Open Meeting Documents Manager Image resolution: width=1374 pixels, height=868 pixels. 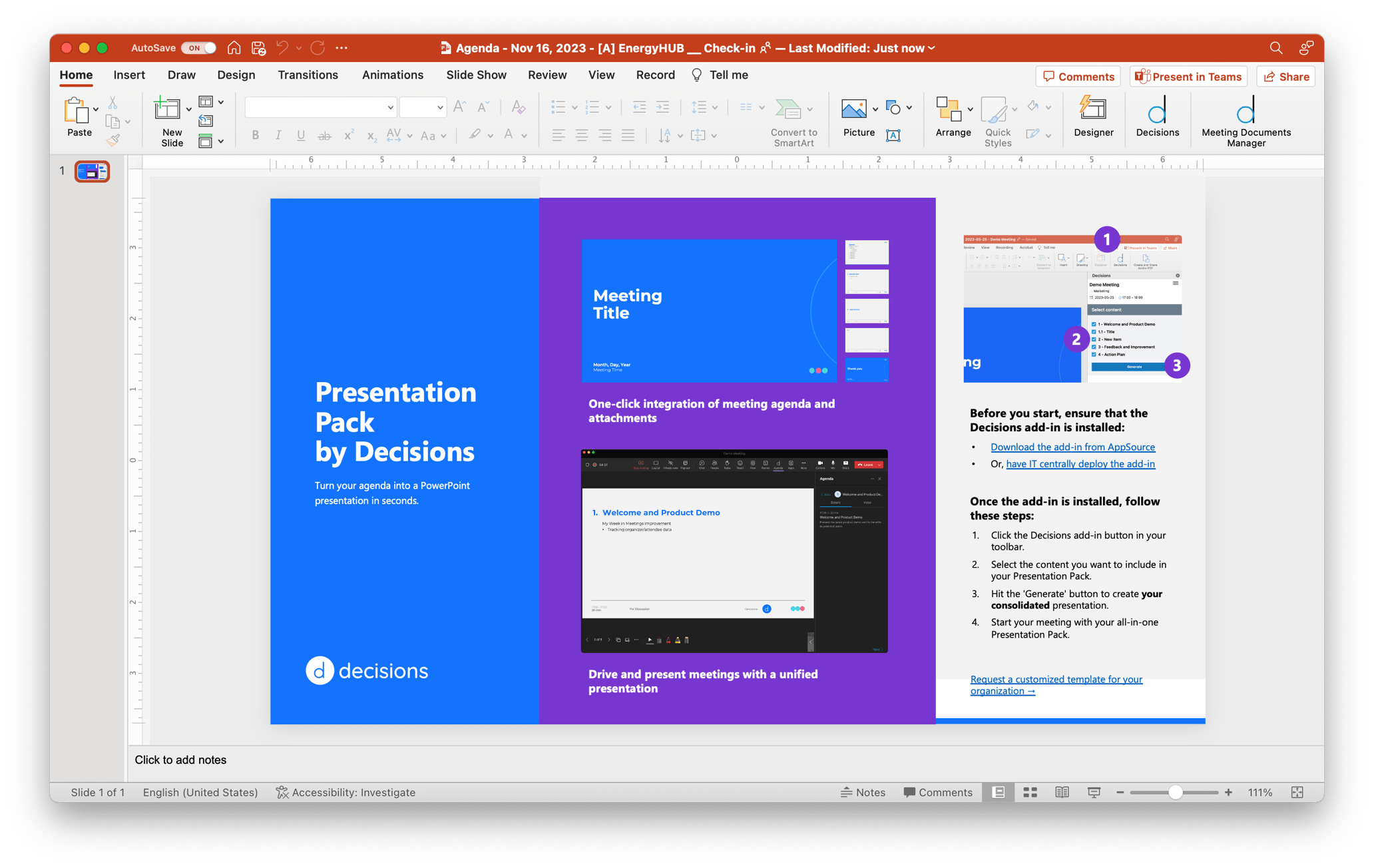click(1247, 118)
